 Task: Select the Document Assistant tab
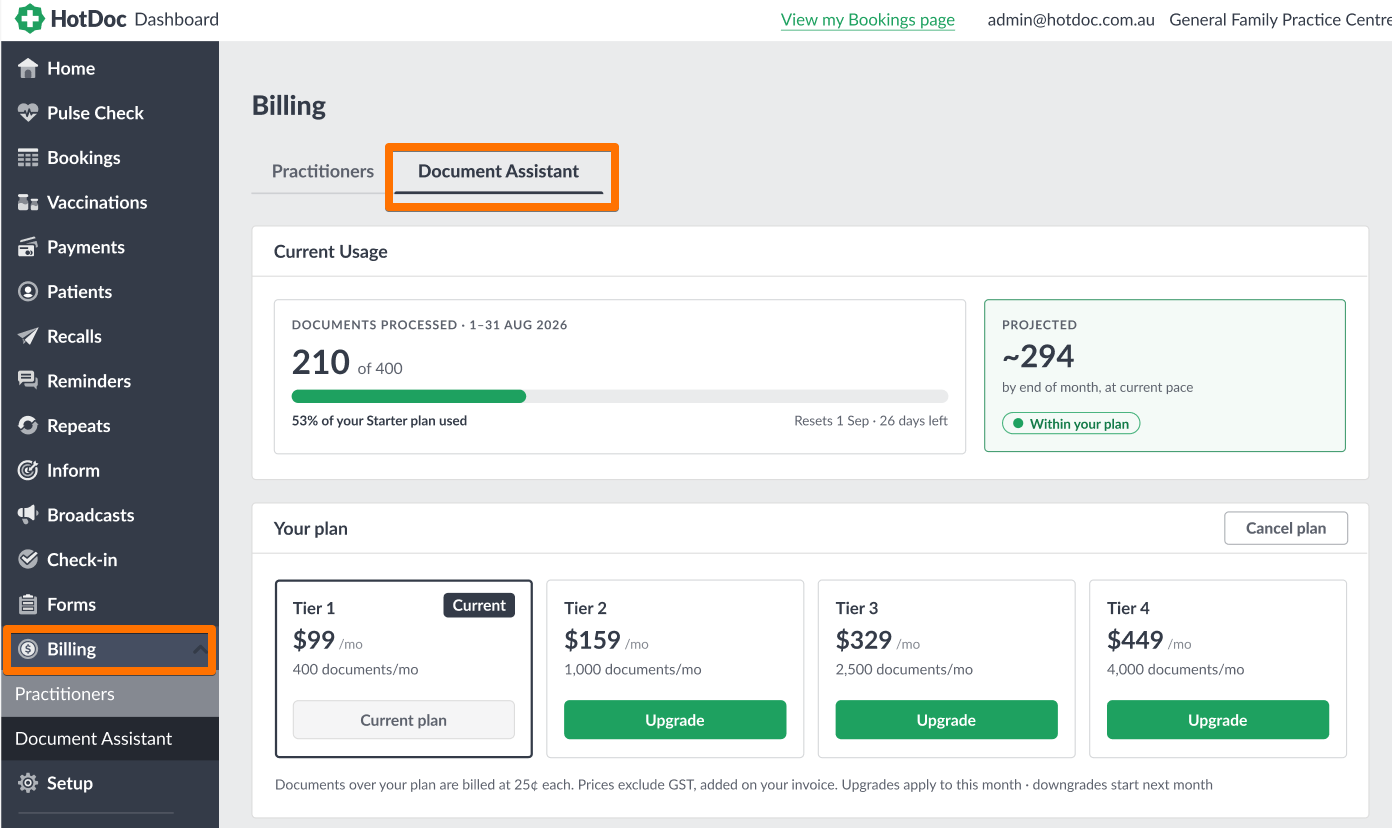[499, 171]
